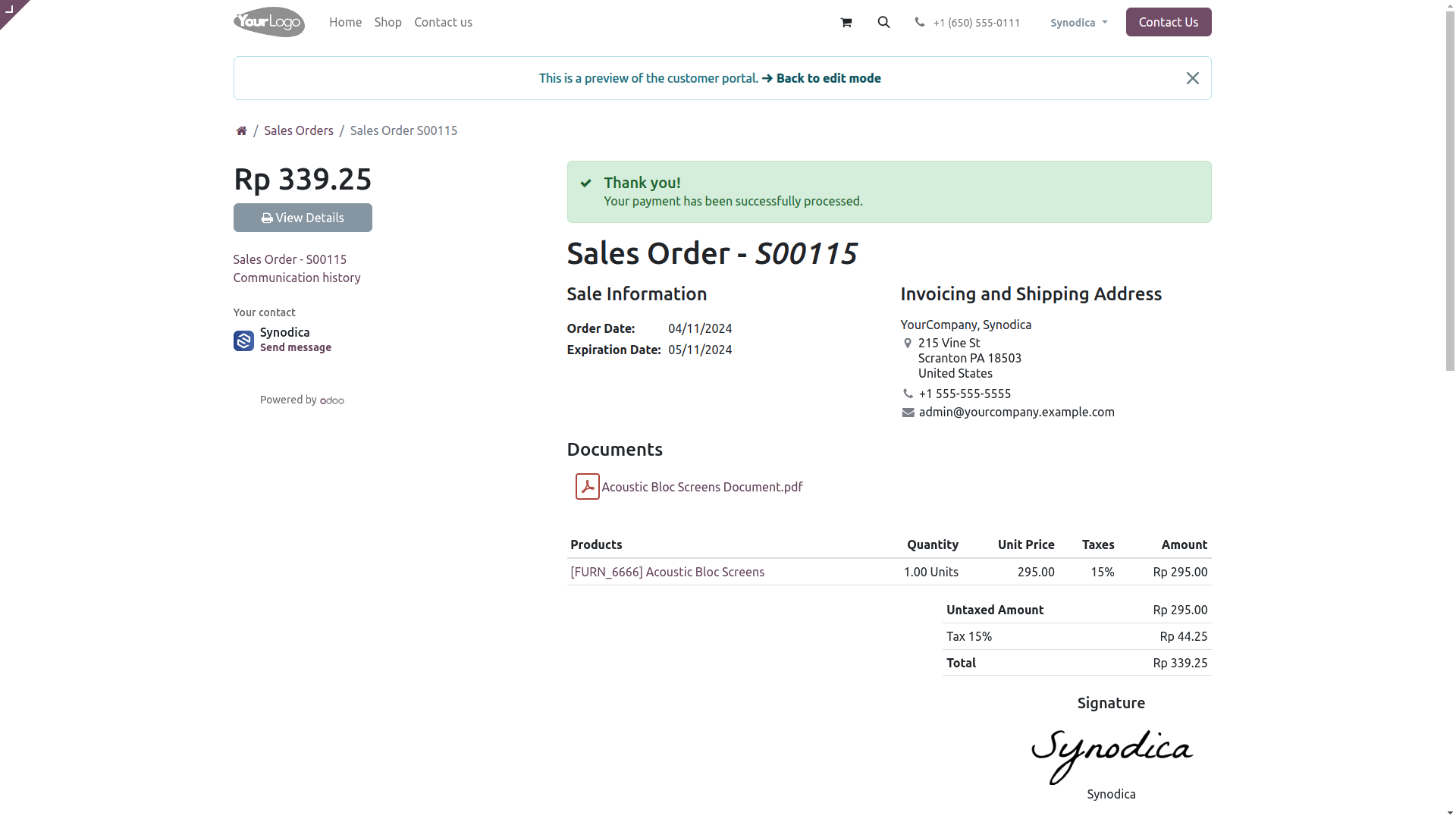The width and height of the screenshot is (1456, 819).
Task: Click the home breadcrumb icon
Action: coord(241,130)
